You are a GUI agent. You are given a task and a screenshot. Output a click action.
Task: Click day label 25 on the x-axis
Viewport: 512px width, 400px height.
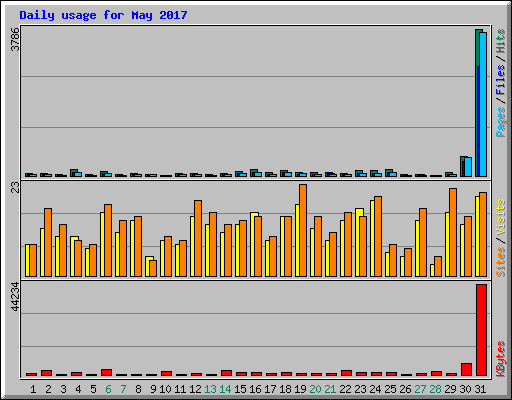tap(390, 389)
